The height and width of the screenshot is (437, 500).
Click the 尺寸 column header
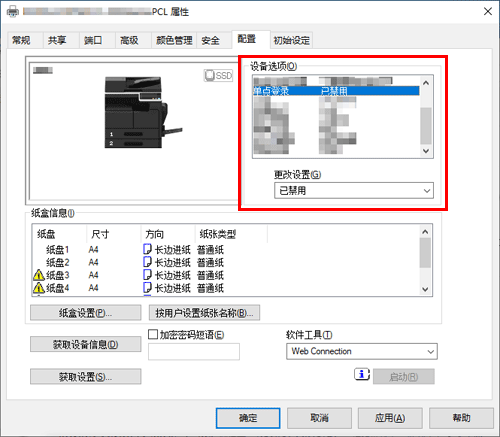(x=114, y=234)
